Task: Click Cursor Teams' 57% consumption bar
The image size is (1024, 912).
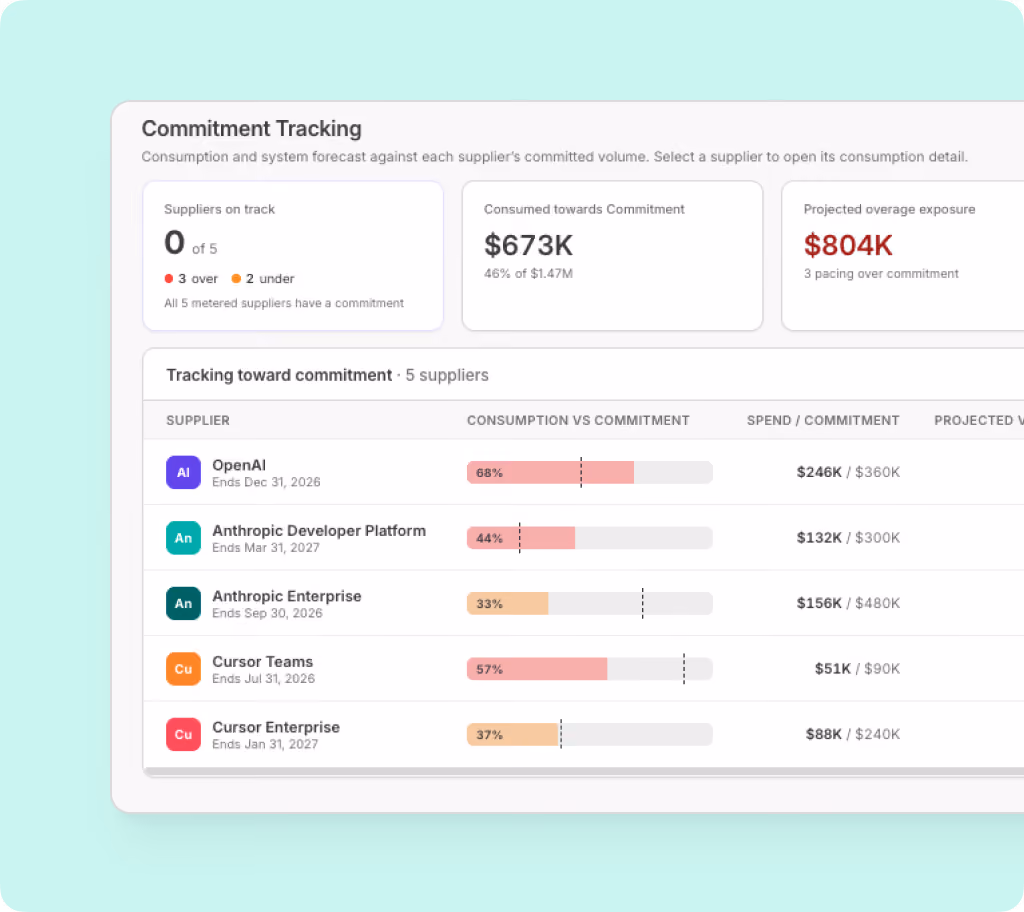Action: pos(590,669)
